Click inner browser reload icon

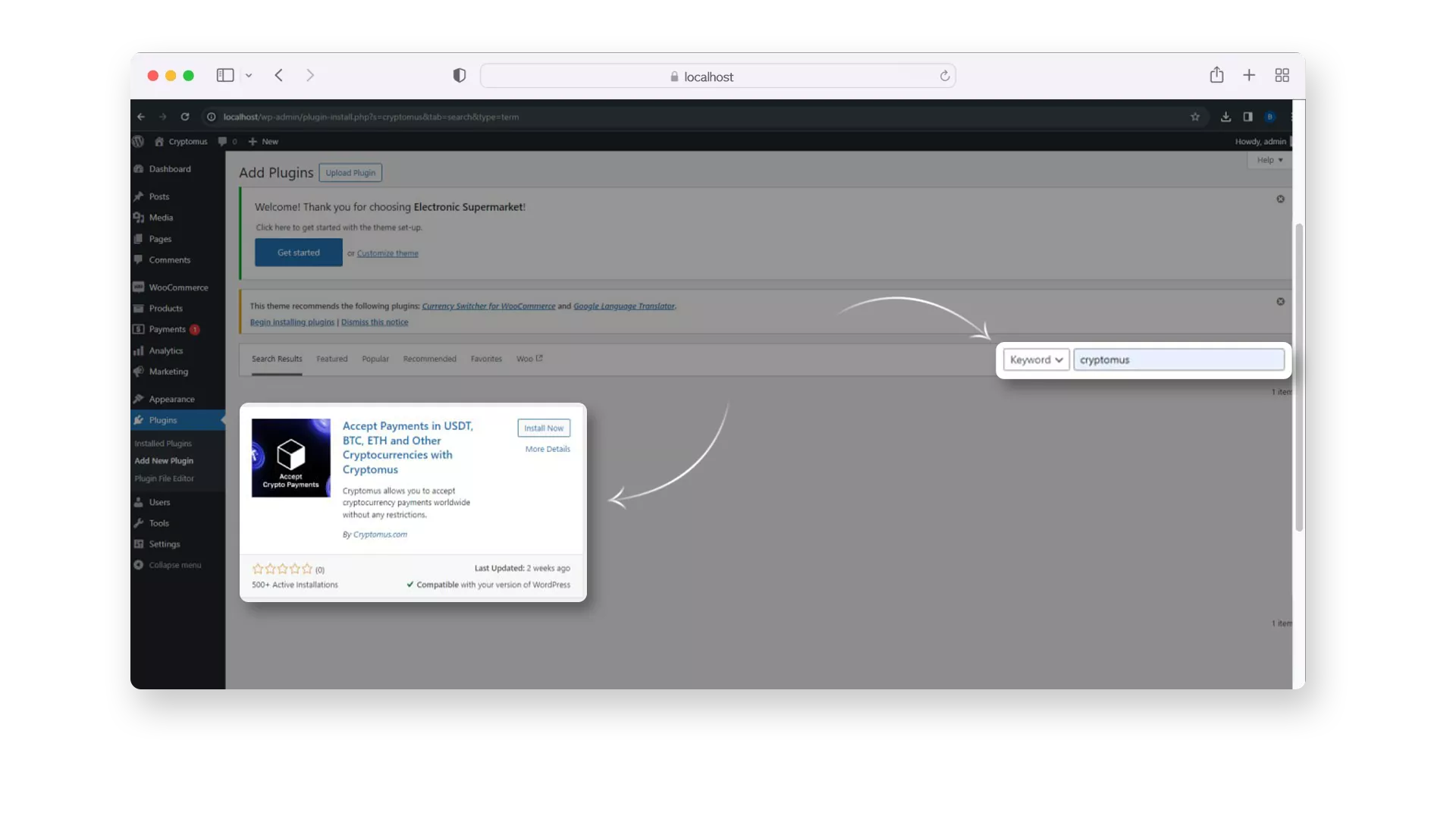pos(185,117)
